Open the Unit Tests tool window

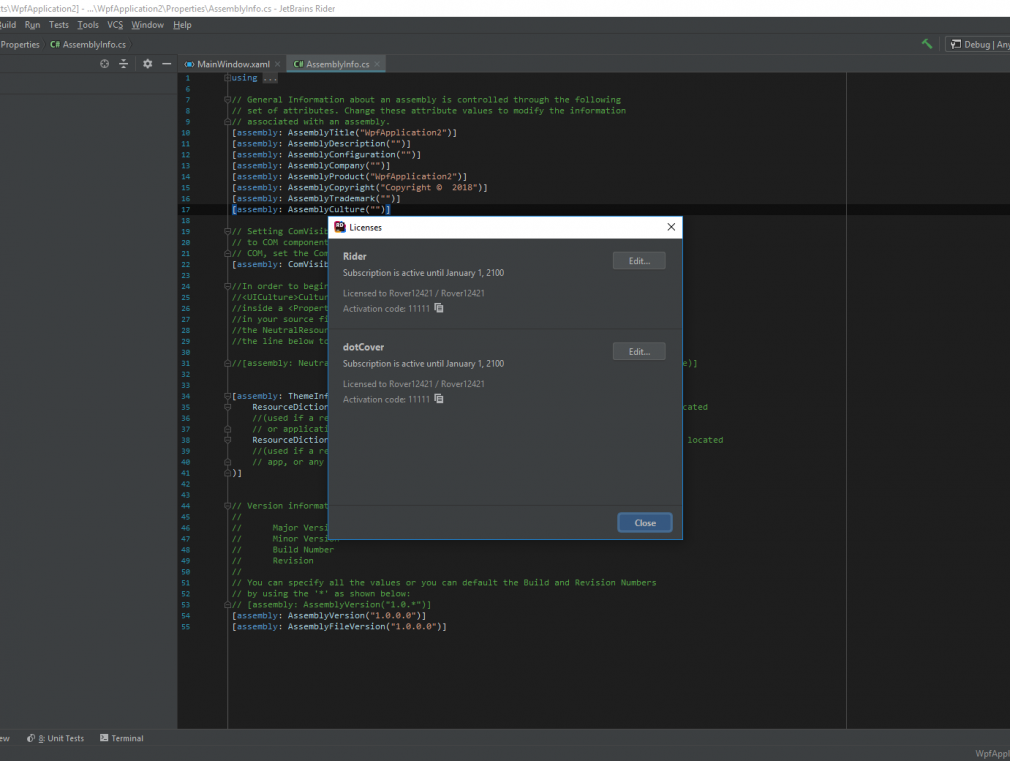click(x=55, y=738)
